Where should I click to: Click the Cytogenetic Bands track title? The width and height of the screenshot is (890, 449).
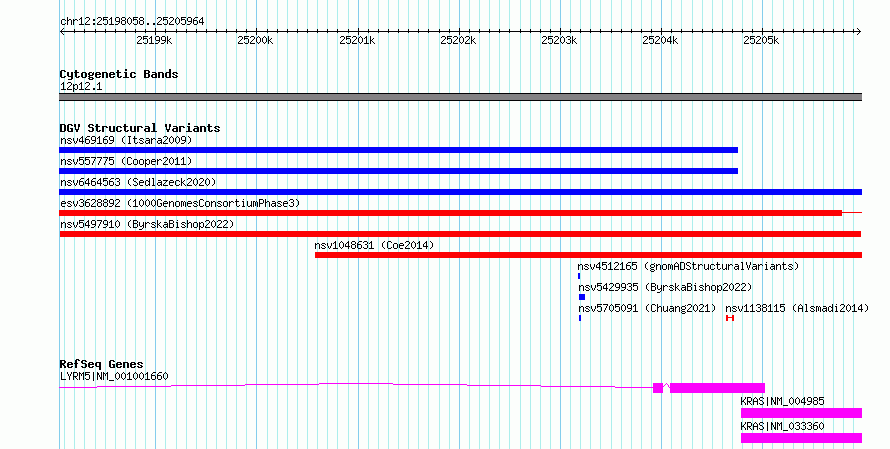pos(119,74)
